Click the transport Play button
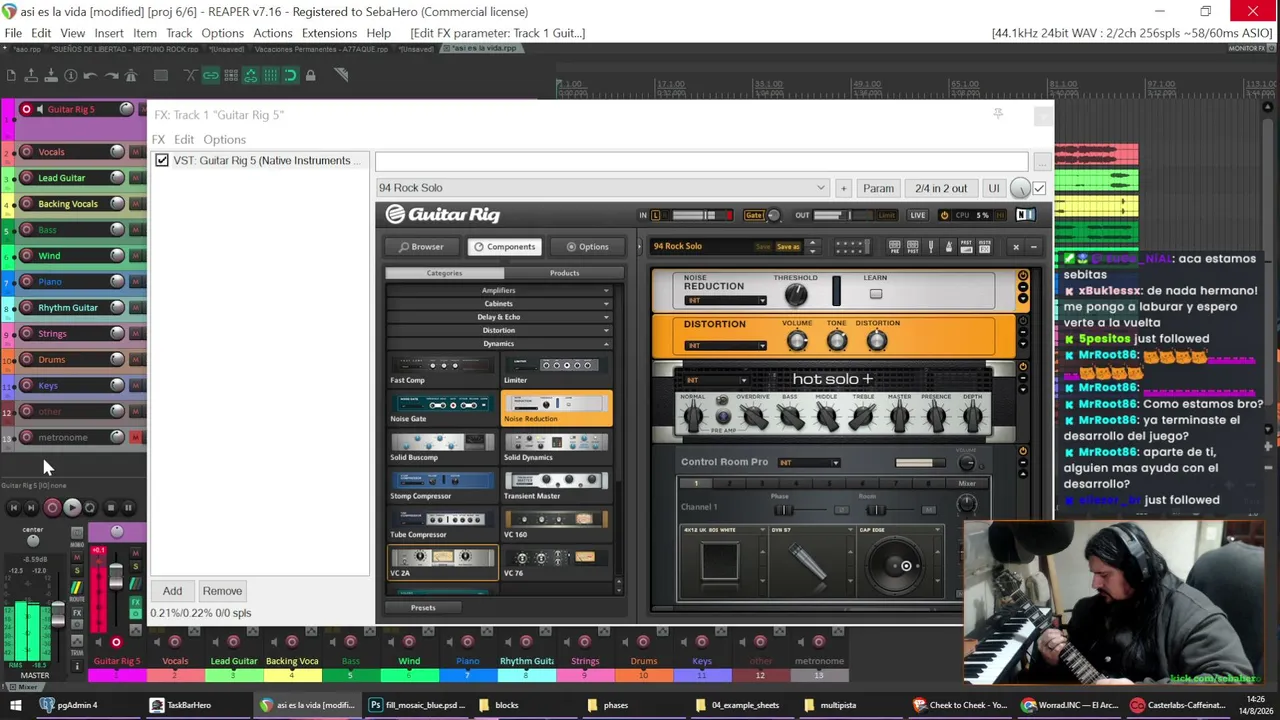 point(72,508)
